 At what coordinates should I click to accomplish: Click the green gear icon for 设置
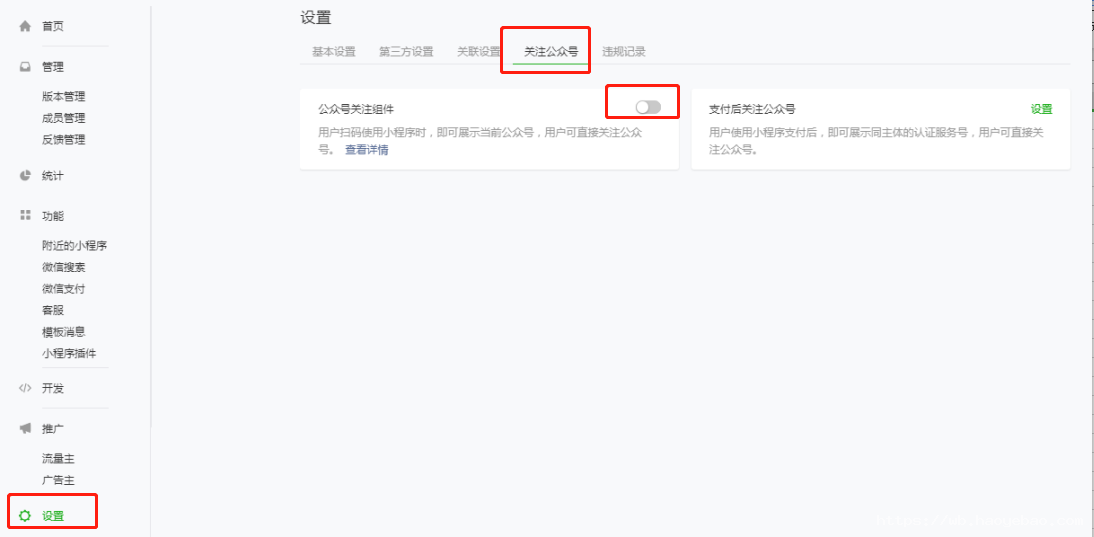pyautogui.click(x=25, y=516)
